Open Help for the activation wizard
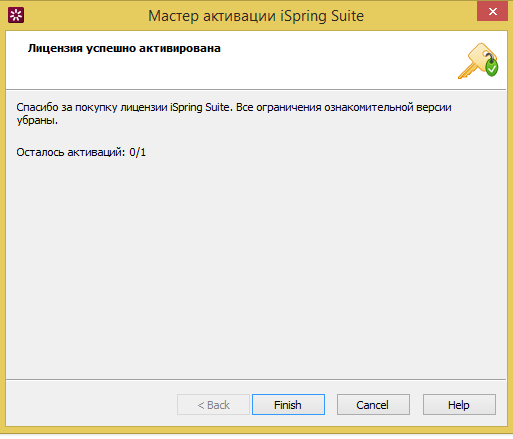 [x=459, y=405]
